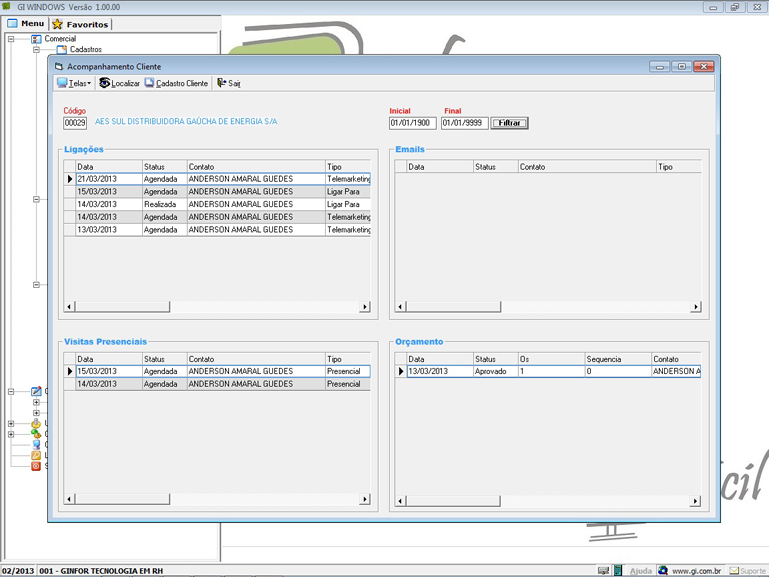Click the orange key icon in tree
Screen dimensions: 769x577
[x=36, y=455]
